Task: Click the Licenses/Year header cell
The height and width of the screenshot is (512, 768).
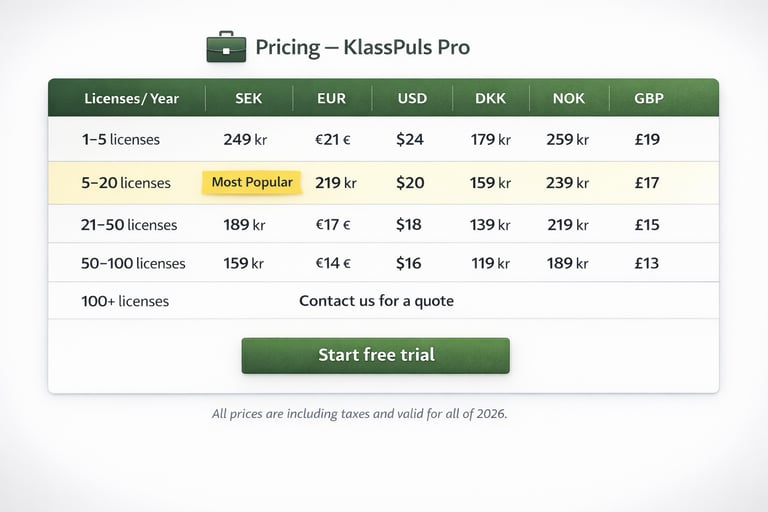Action: tap(131, 98)
